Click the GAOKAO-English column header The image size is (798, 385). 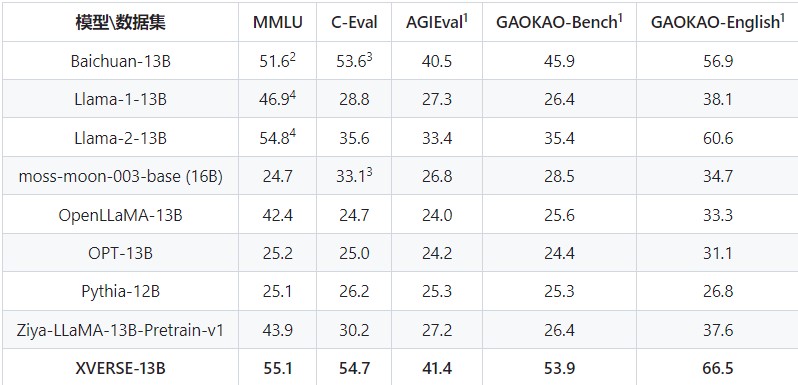pos(718,22)
